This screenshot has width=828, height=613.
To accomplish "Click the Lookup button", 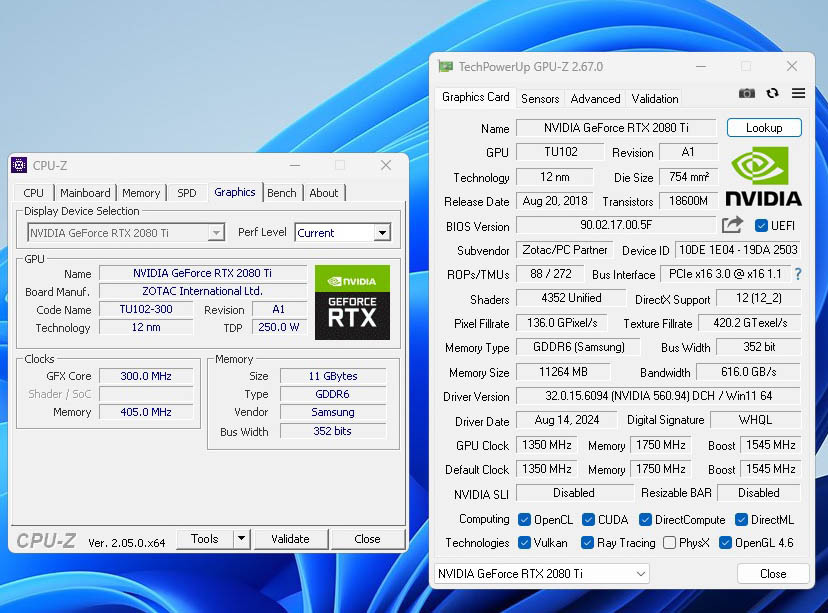I will tap(764, 128).
